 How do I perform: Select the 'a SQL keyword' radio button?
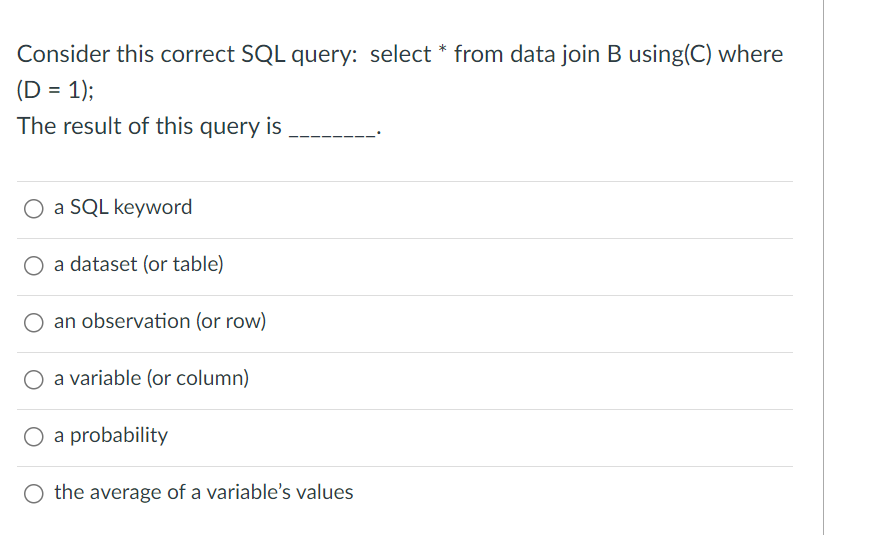pyautogui.click(x=35, y=209)
